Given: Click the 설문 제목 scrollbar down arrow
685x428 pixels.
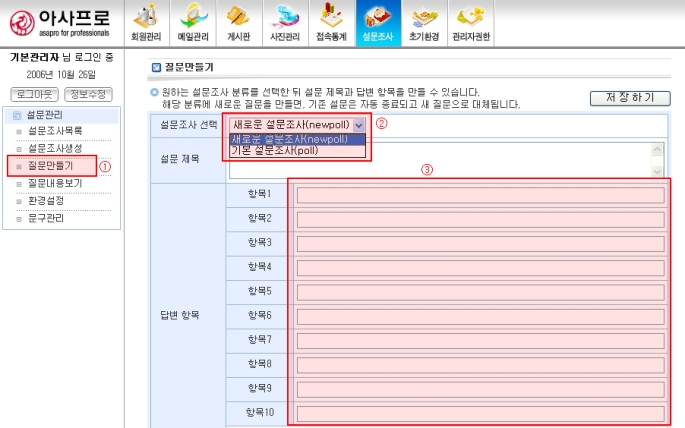Looking at the screenshot, I should click(657, 170).
